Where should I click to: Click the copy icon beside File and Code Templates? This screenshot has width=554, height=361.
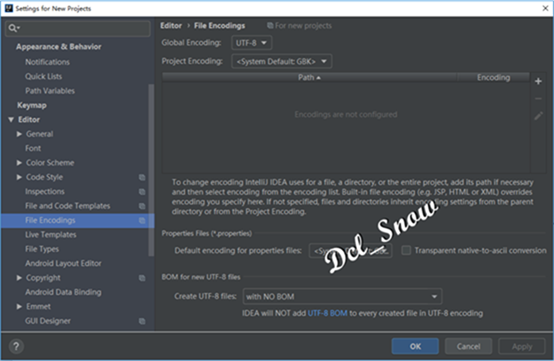[142, 206]
